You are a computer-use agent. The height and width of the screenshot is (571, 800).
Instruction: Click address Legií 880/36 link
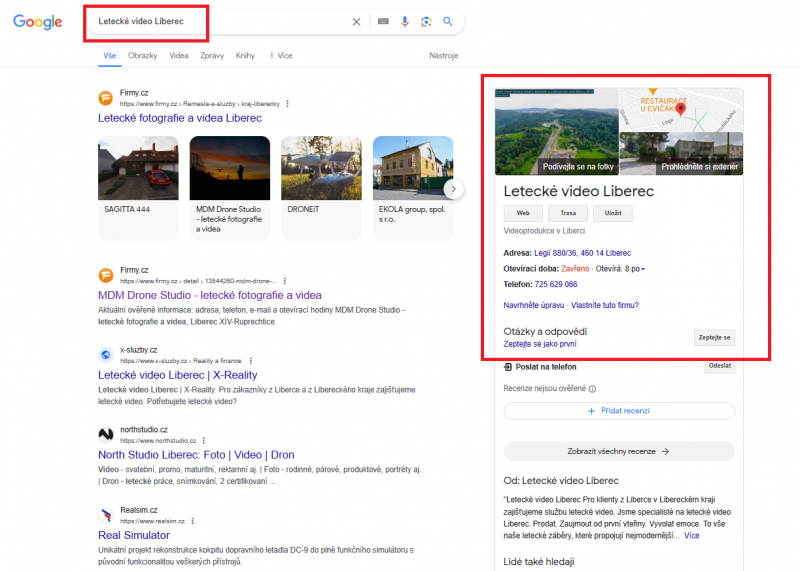(x=582, y=253)
